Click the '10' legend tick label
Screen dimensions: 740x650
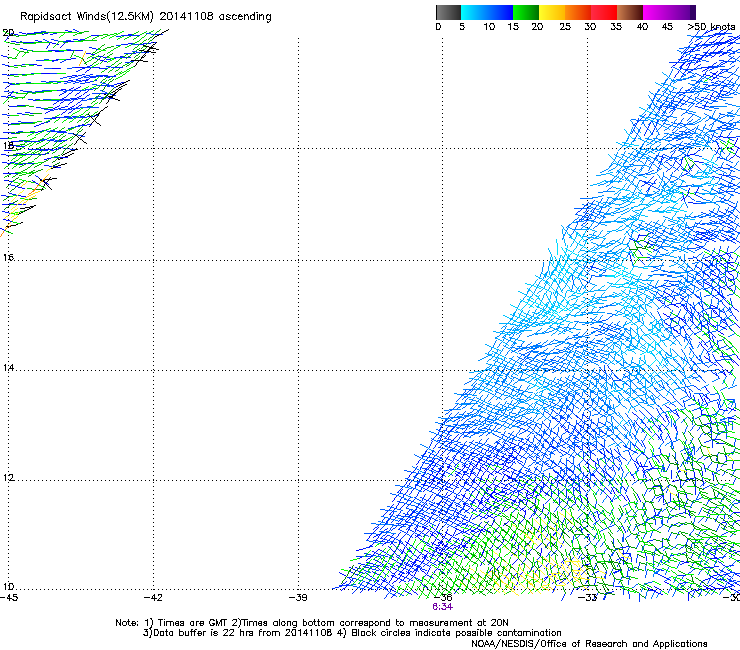(x=489, y=27)
